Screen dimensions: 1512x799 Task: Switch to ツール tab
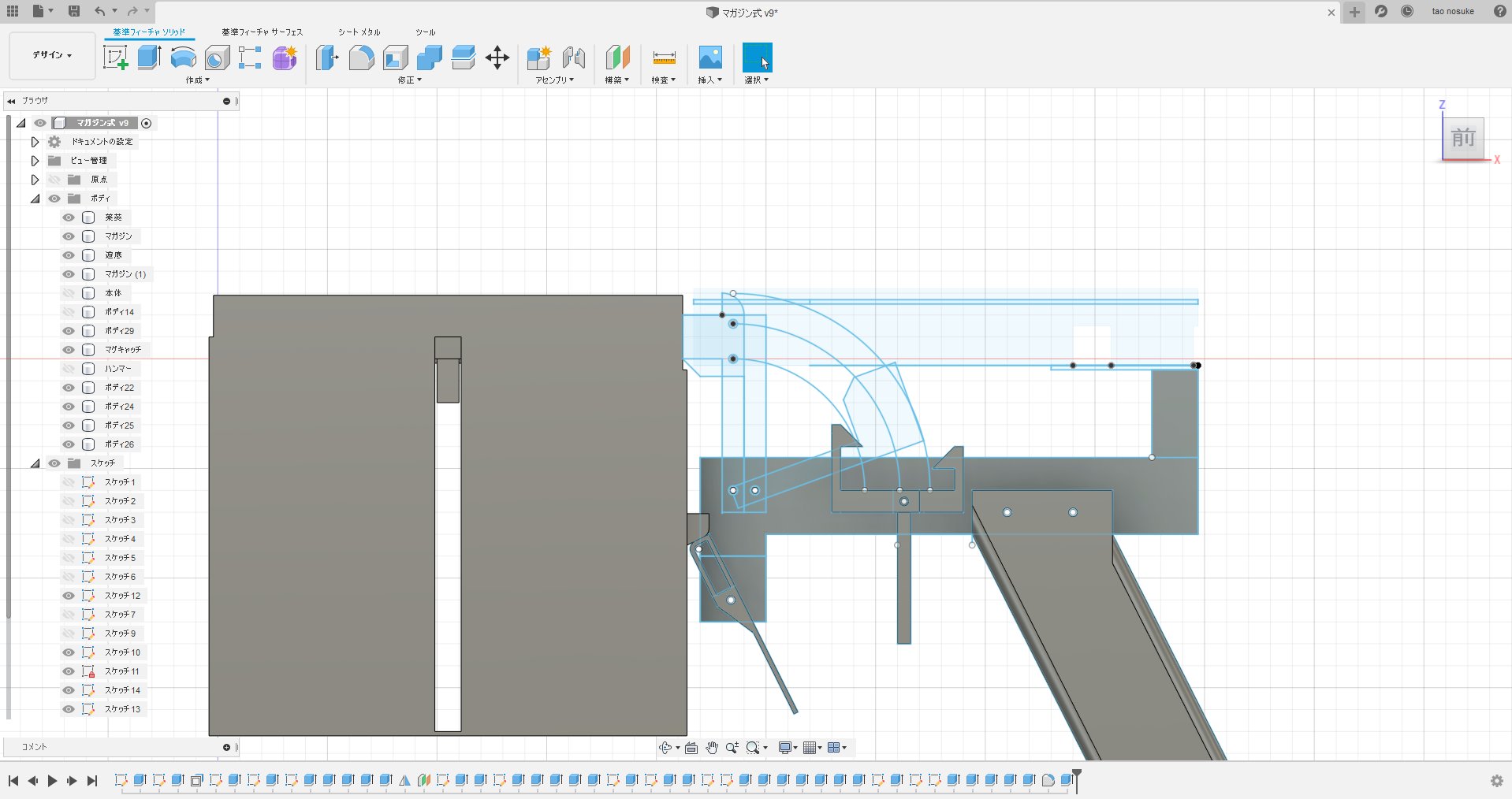[426, 32]
